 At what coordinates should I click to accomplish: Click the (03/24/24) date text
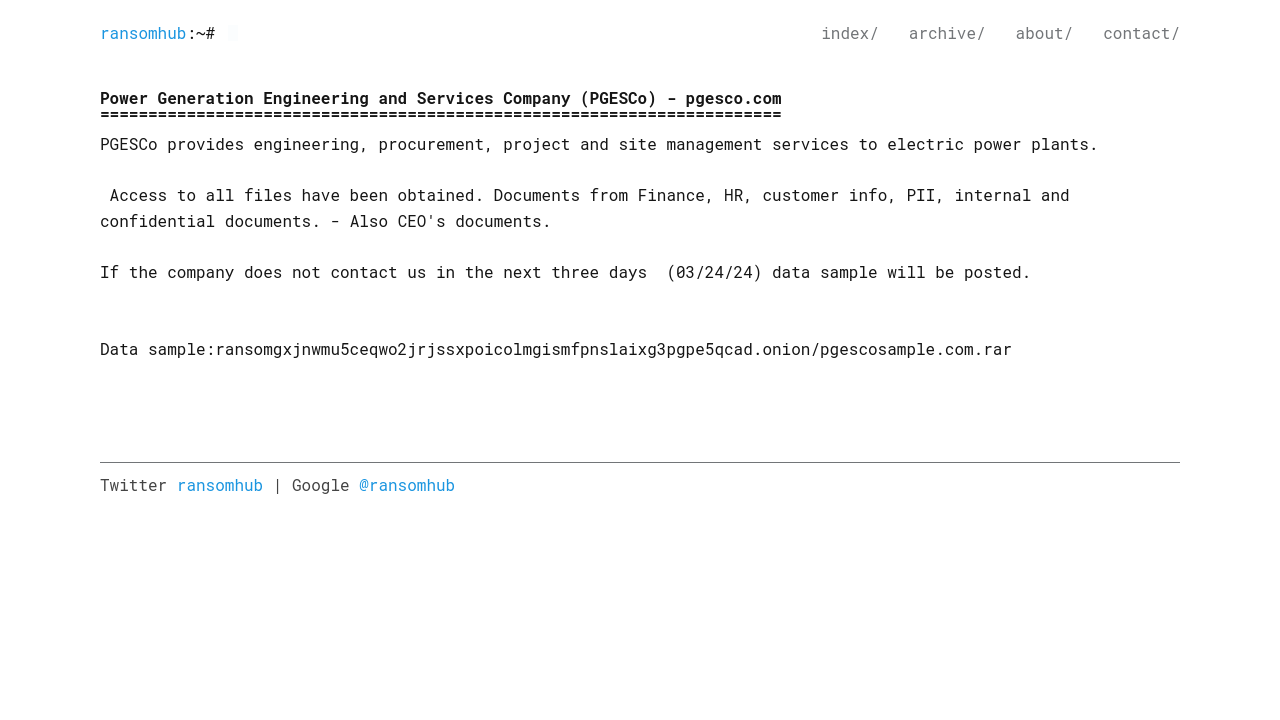[x=714, y=272]
